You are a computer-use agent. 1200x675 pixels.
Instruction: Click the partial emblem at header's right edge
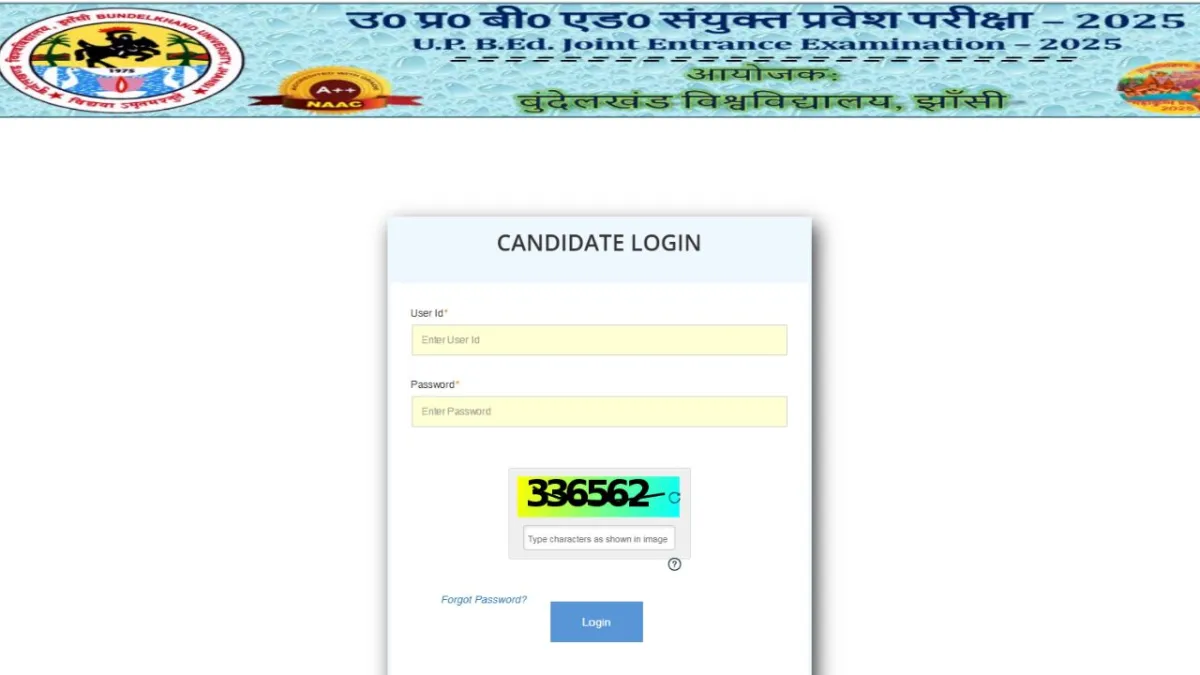click(x=1159, y=87)
